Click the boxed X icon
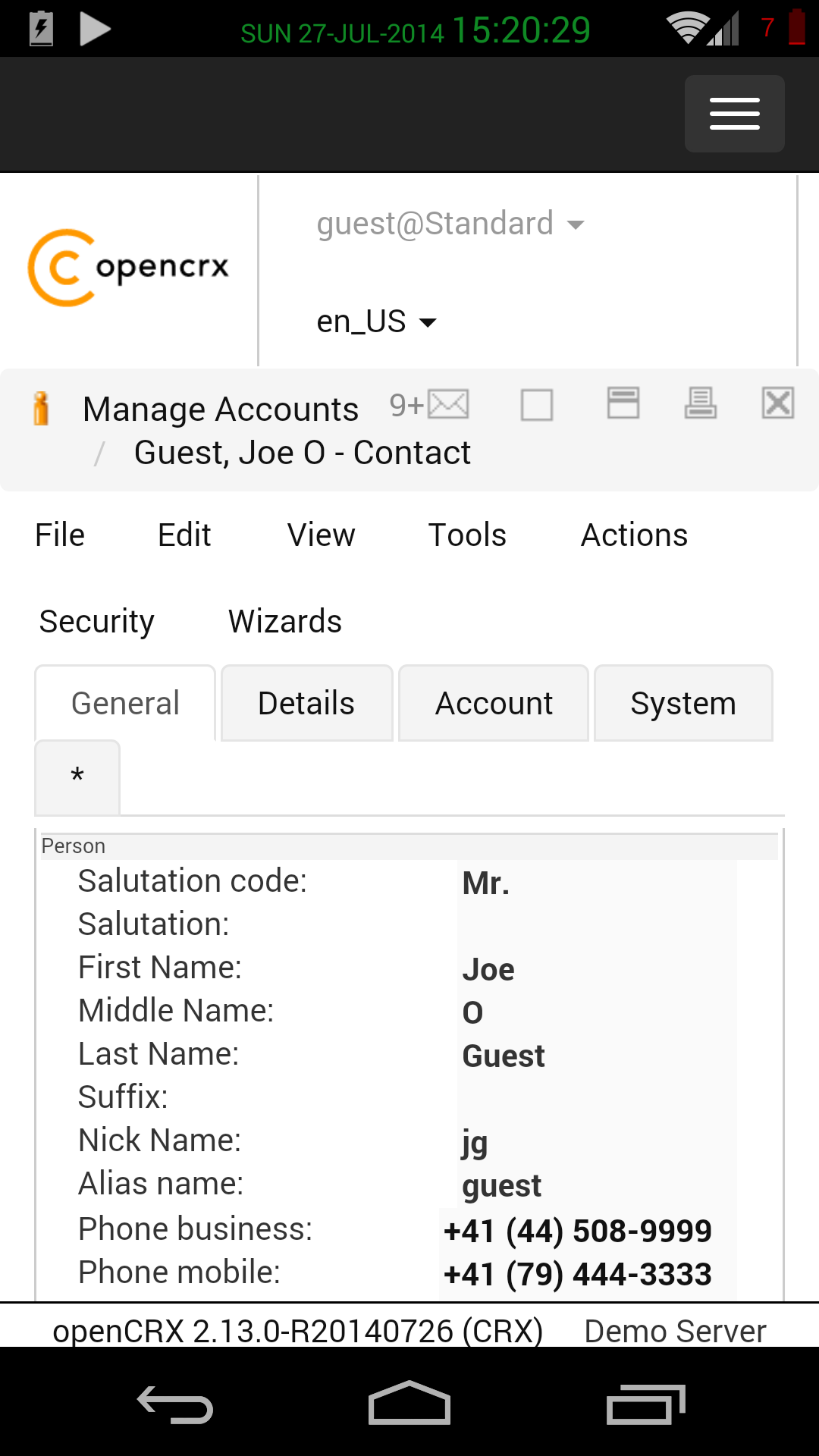The image size is (819, 1456). (778, 403)
